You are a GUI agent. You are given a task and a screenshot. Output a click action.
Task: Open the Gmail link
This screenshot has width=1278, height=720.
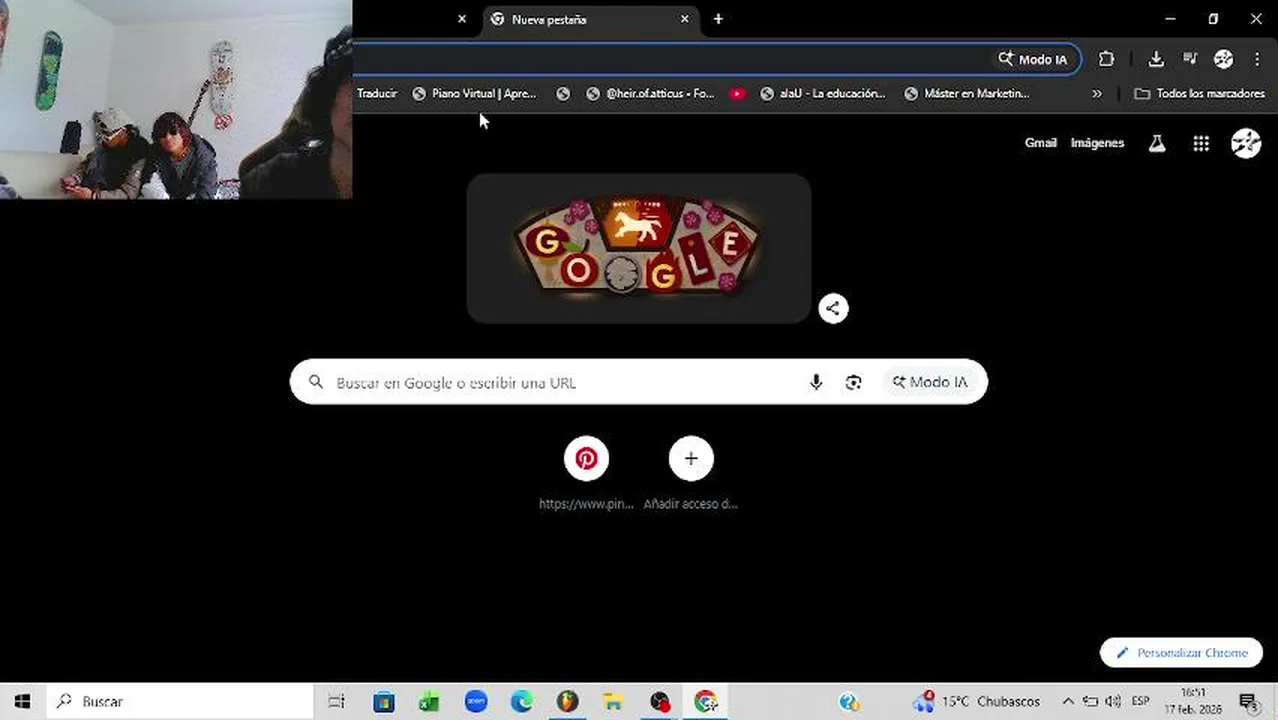click(1040, 143)
